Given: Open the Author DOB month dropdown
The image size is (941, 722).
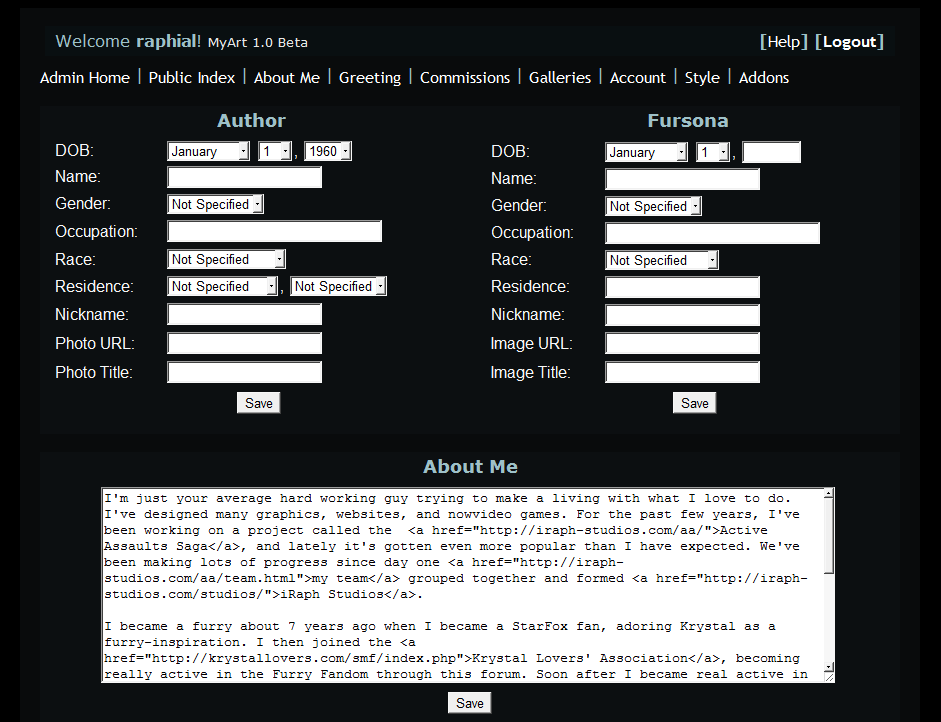Looking at the screenshot, I should pos(208,151).
